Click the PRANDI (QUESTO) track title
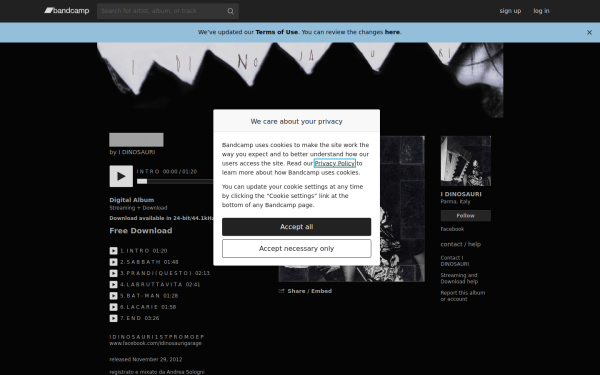 point(159,273)
